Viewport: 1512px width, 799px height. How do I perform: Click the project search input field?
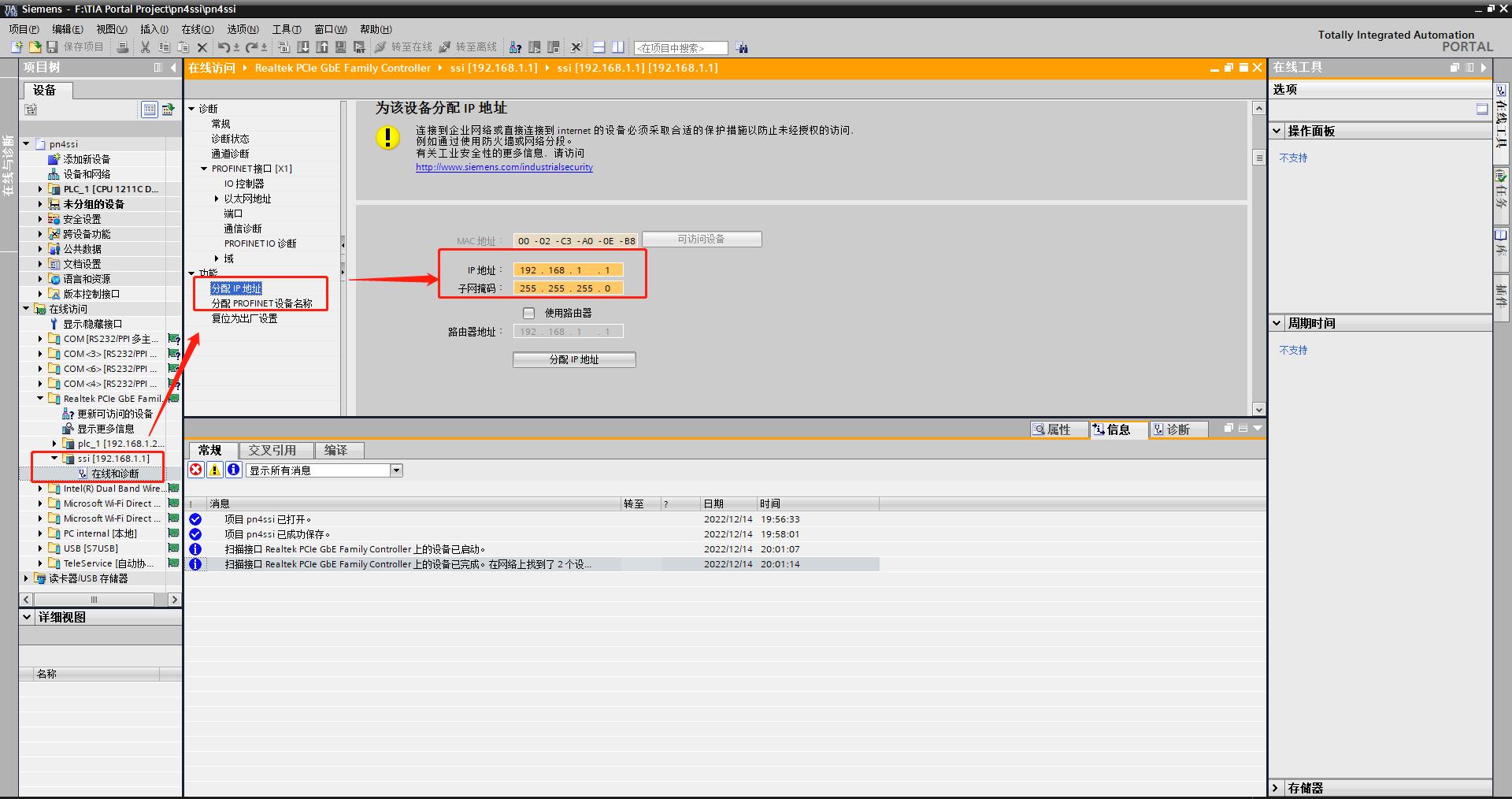(680, 48)
